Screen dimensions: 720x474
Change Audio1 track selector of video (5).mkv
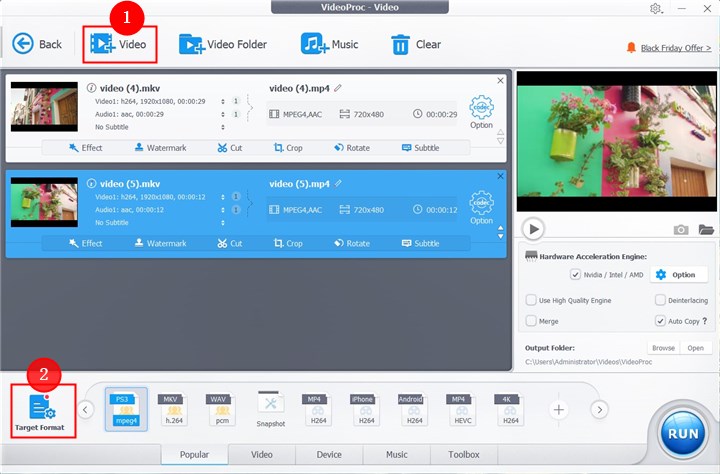pyautogui.click(x=223, y=210)
